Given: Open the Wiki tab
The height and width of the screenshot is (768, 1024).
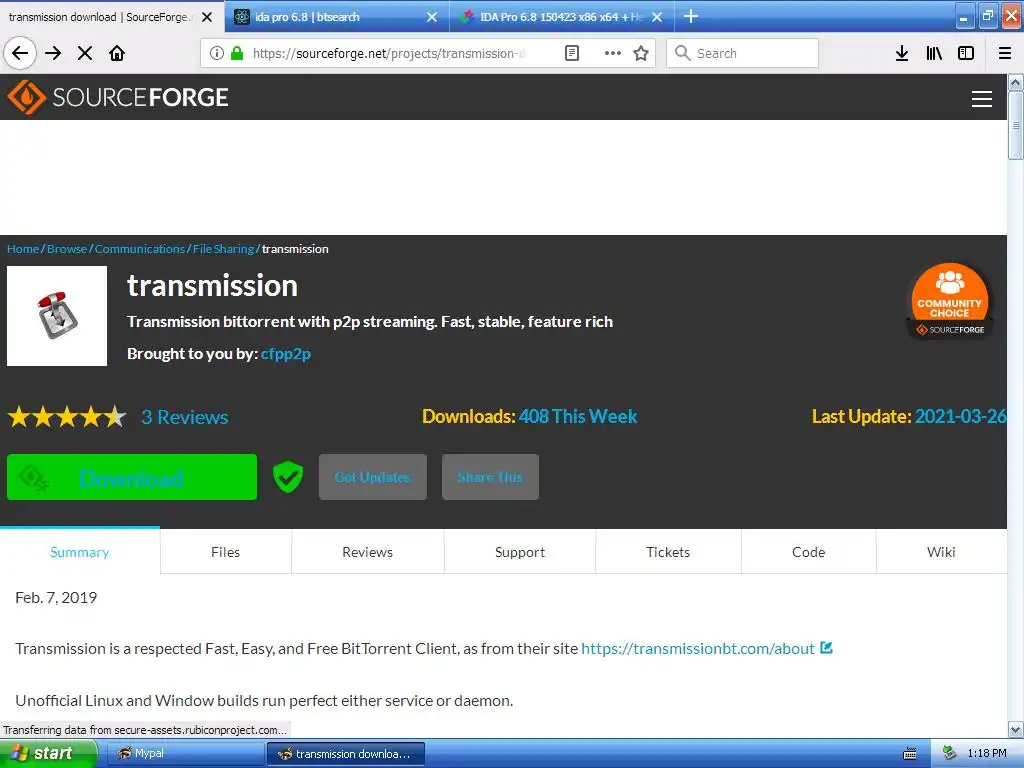Looking at the screenshot, I should (x=941, y=552).
